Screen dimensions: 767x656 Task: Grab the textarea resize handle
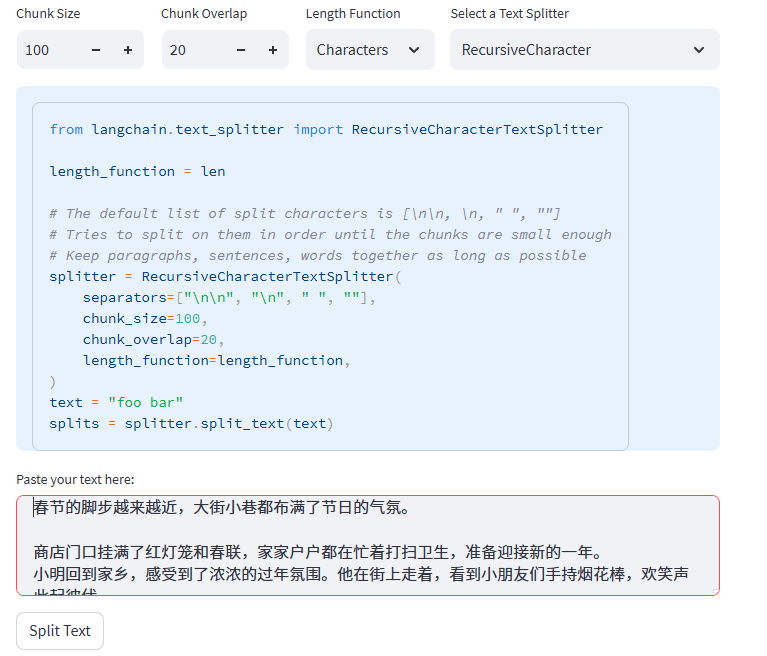[x=716, y=592]
